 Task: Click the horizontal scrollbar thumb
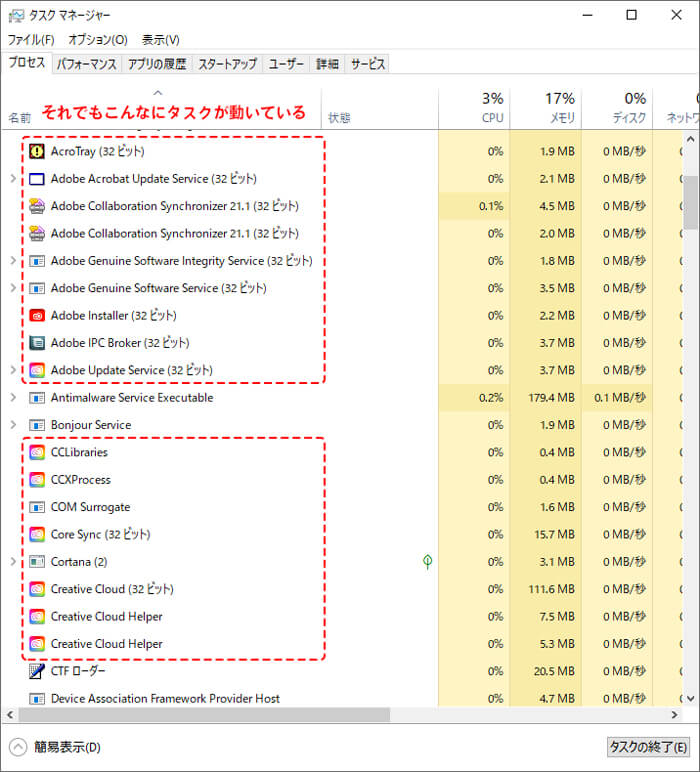point(204,714)
